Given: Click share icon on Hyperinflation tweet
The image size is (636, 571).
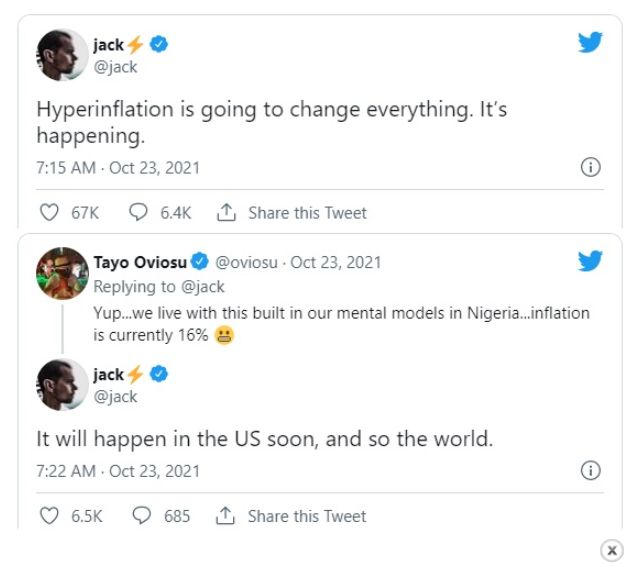Looking at the screenshot, I should [x=226, y=212].
